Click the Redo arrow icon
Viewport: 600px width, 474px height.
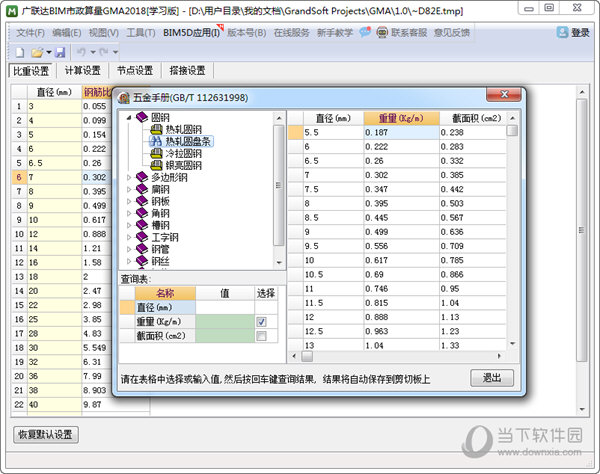click(x=103, y=52)
